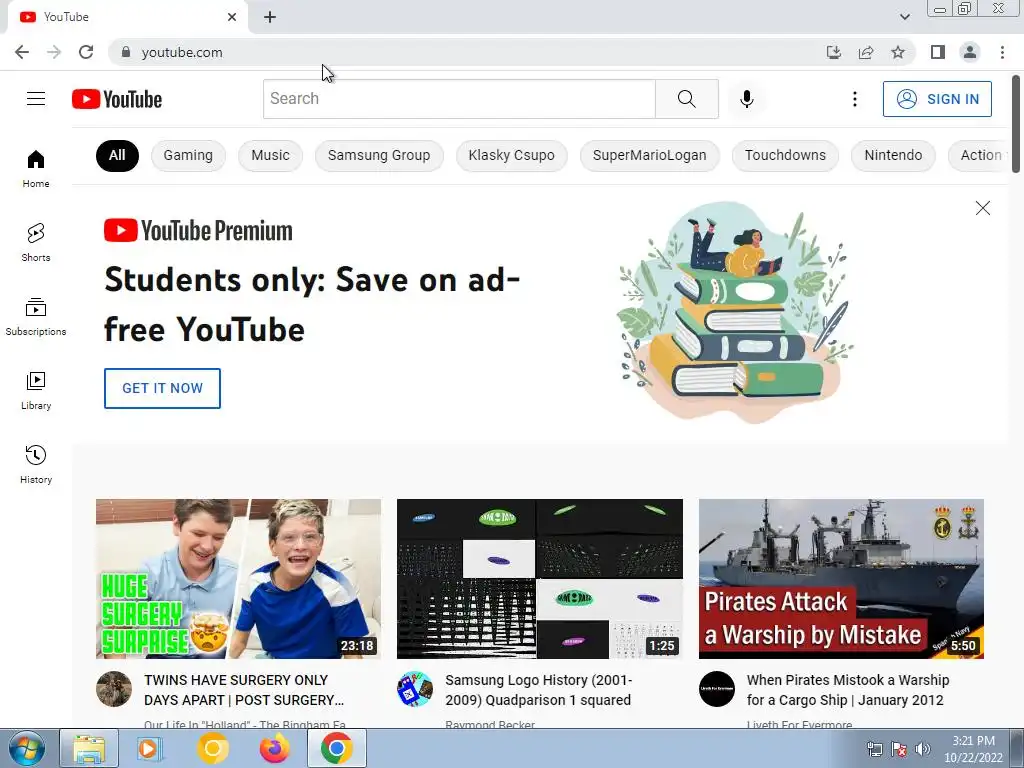Open Liveth For Evermore channel avatar

[x=716, y=689]
